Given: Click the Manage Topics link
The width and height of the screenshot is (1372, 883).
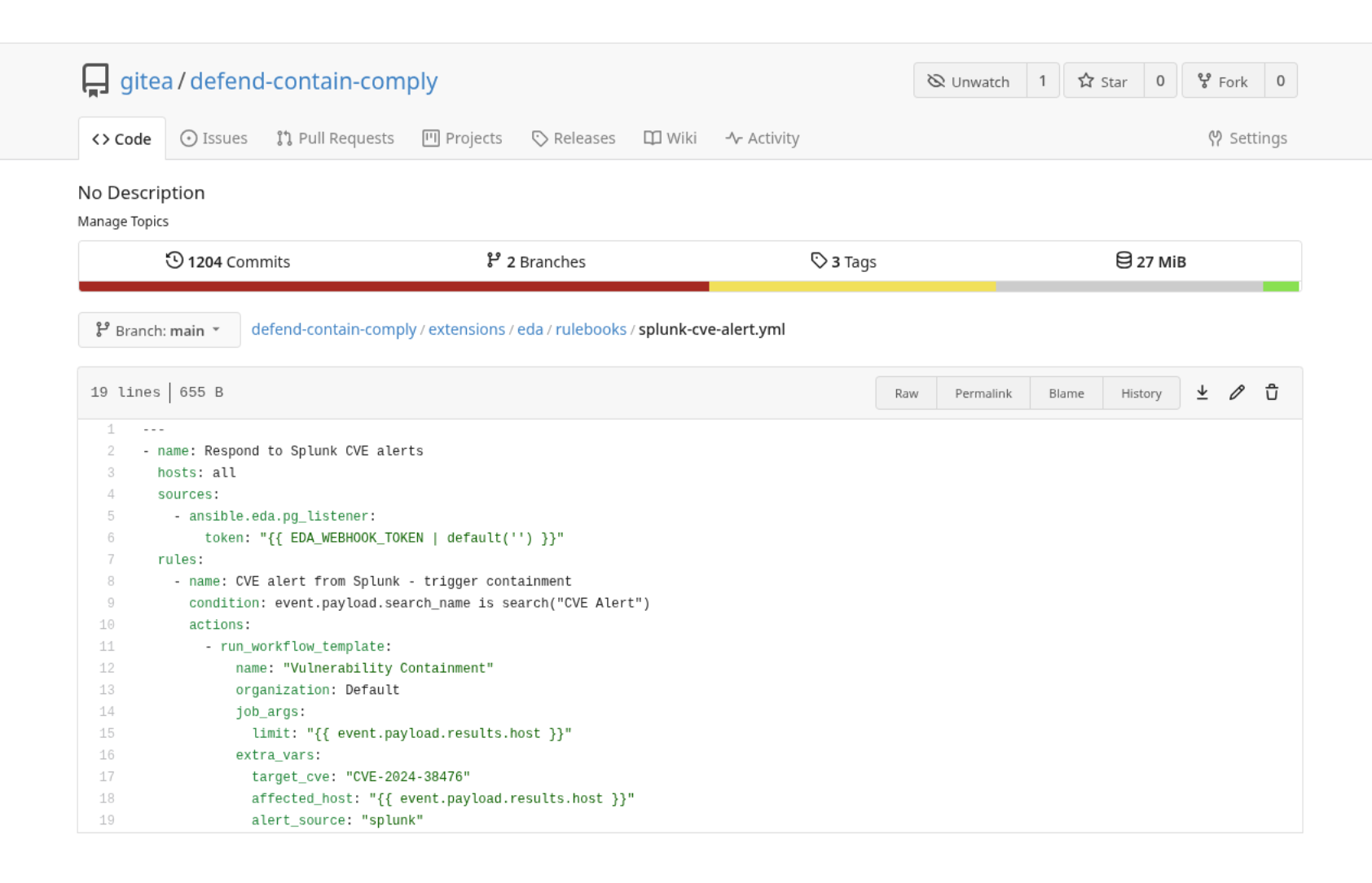Looking at the screenshot, I should (123, 222).
